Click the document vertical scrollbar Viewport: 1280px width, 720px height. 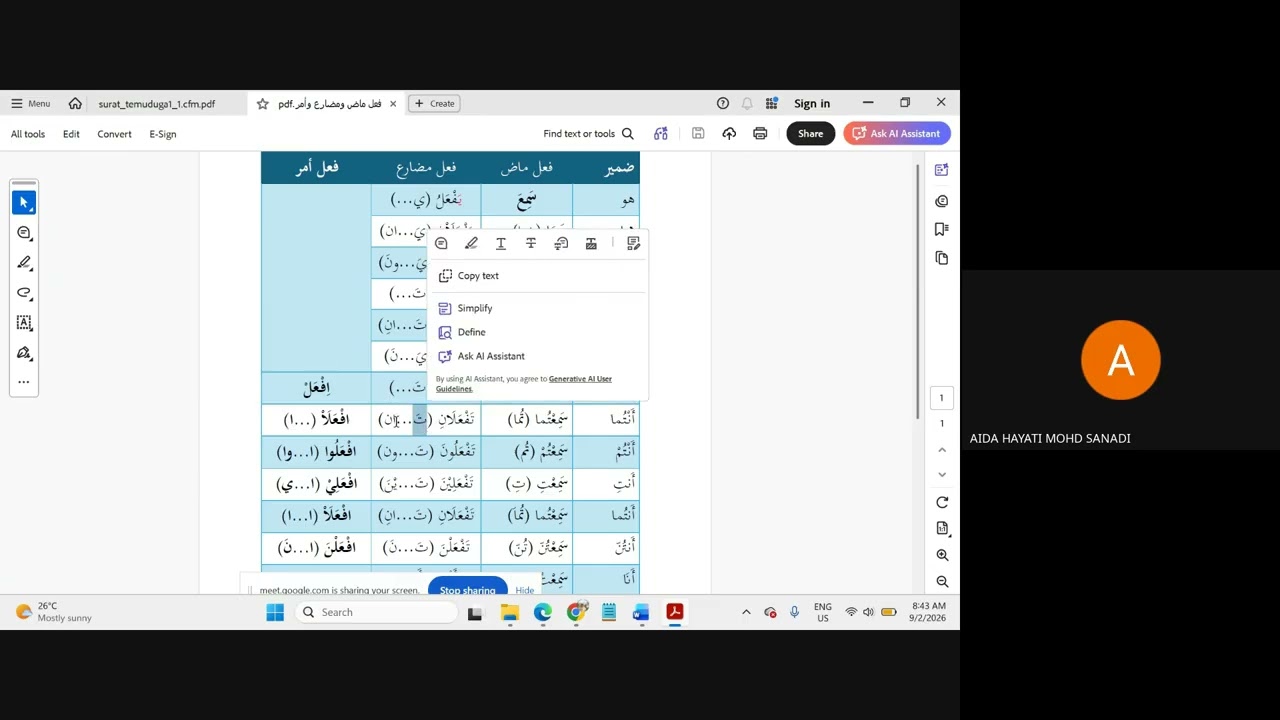[918, 290]
